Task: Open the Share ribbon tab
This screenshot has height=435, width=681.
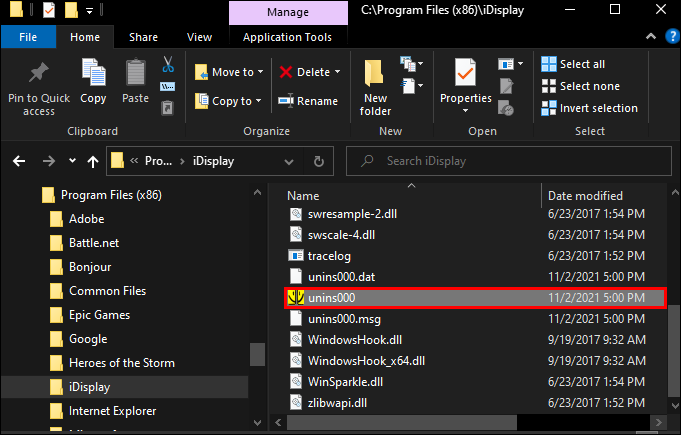Action: pos(143,37)
